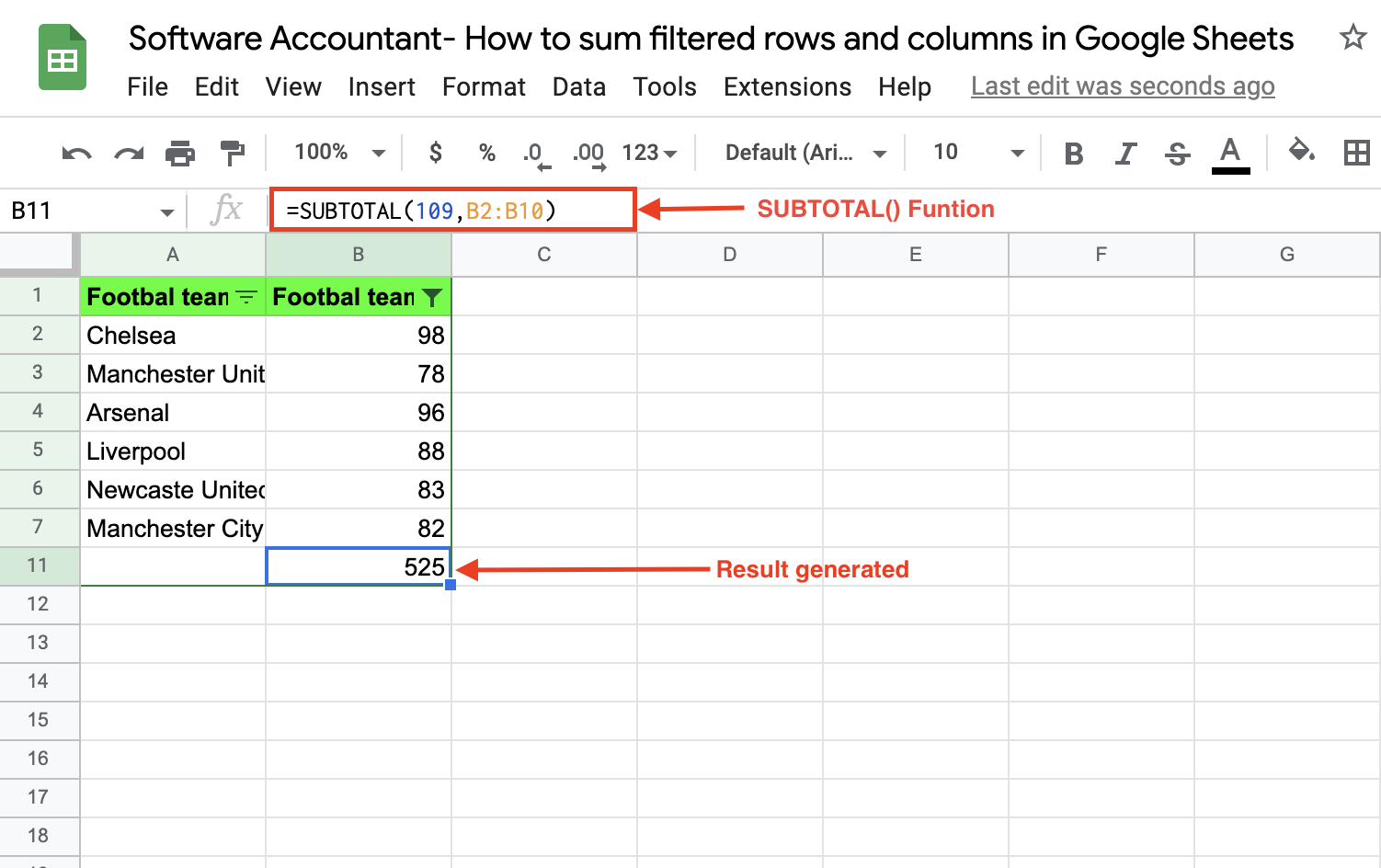The height and width of the screenshot is (868, 1381).
Task: Open the zoom level dropdown
Action: [x=339, y=153]
